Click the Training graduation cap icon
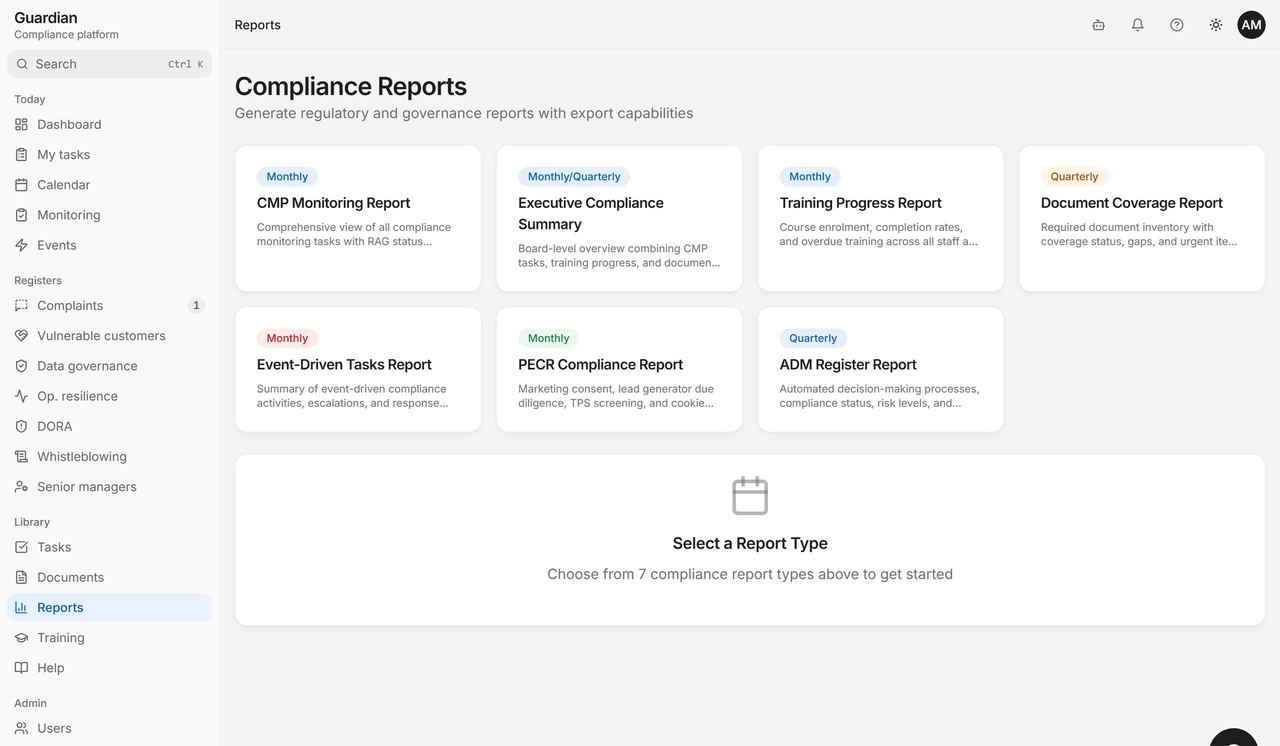The height and width of the screenshot is (746, 1280). (x=21, y=637)
